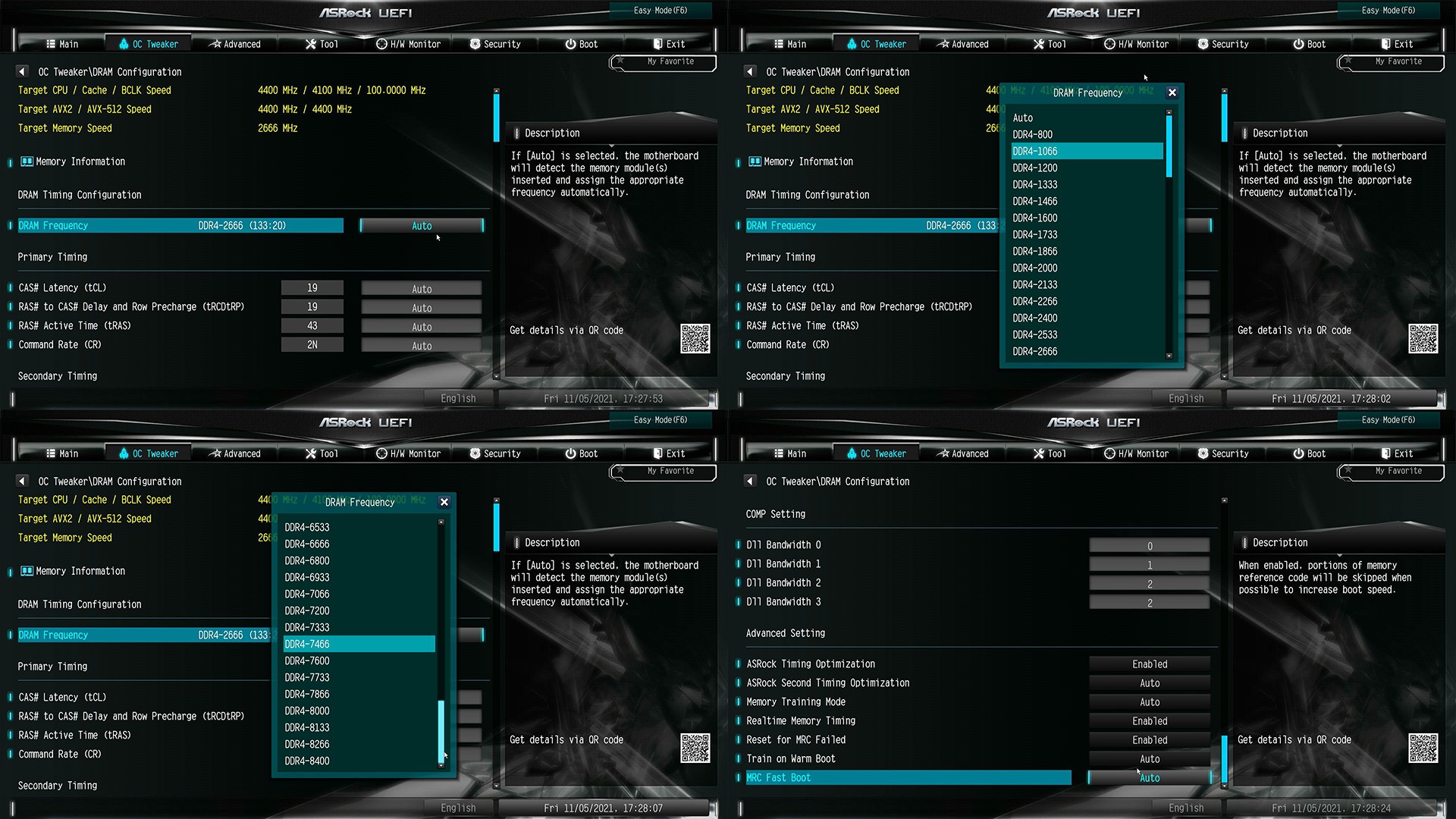Click My Favorite star on the COMP Setting screen
The height and width of the screenshot is (819, 1456).
tap(1349, 471)
